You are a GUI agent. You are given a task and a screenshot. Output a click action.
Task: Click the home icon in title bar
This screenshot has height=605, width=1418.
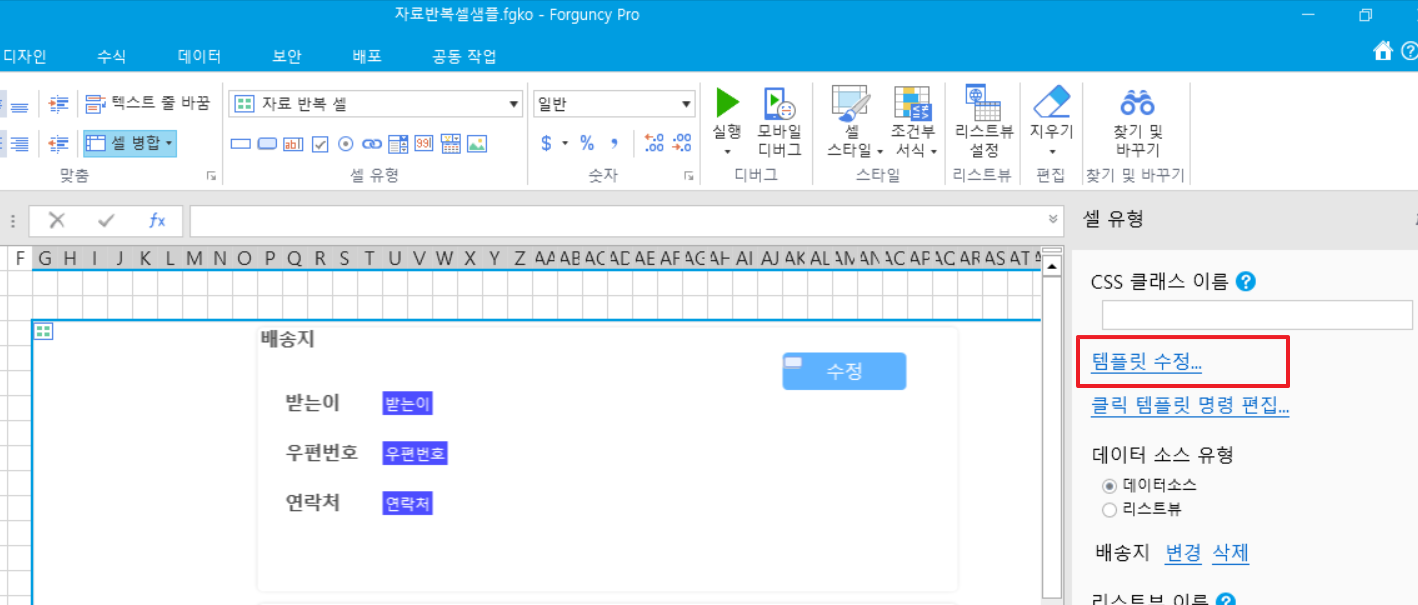pos(1383,51)
